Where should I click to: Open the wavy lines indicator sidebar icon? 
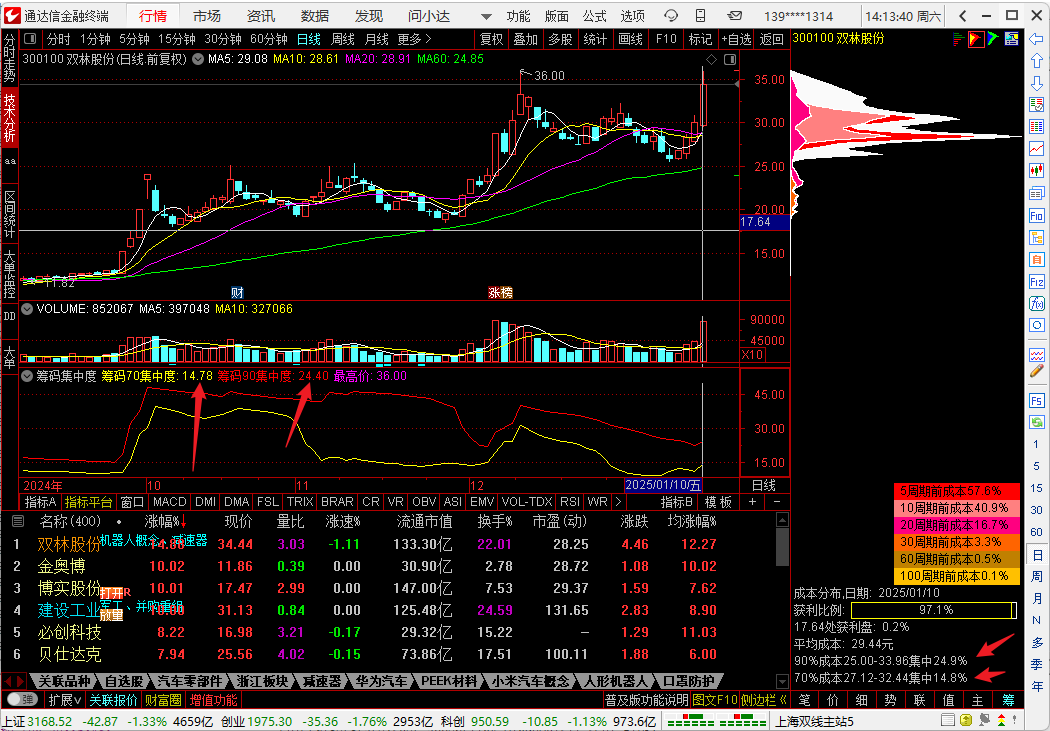(1037, 353)
